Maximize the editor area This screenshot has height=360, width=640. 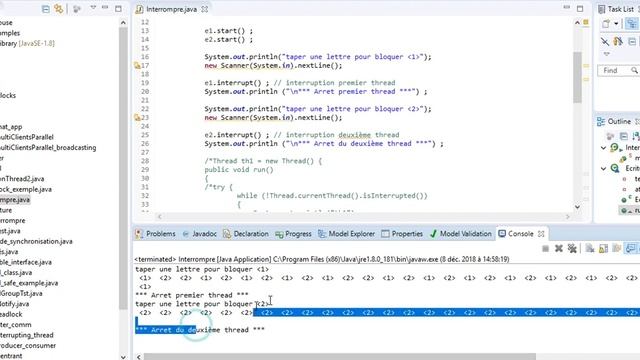[580, 8]
